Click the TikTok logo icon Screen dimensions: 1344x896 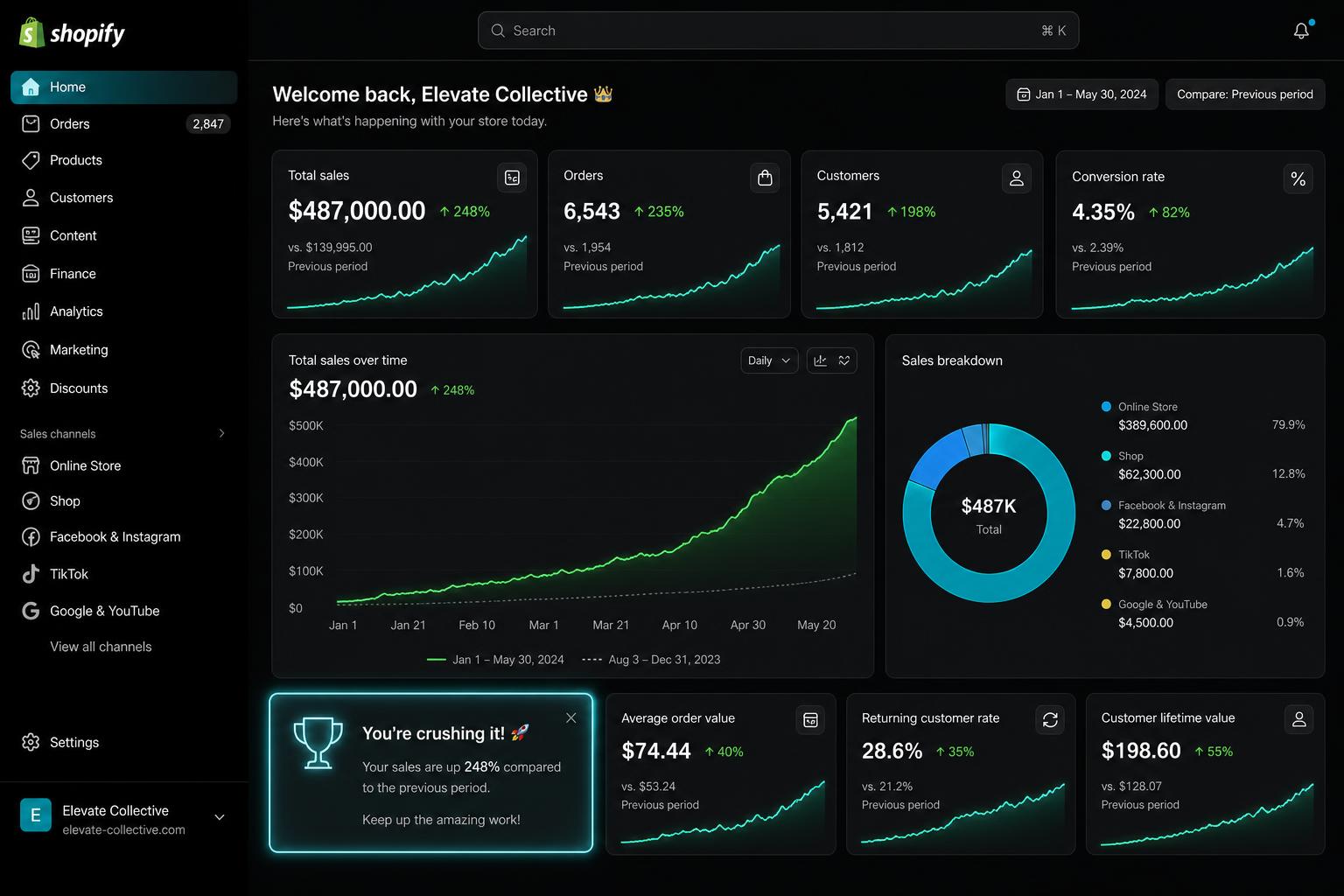[31, 574]
